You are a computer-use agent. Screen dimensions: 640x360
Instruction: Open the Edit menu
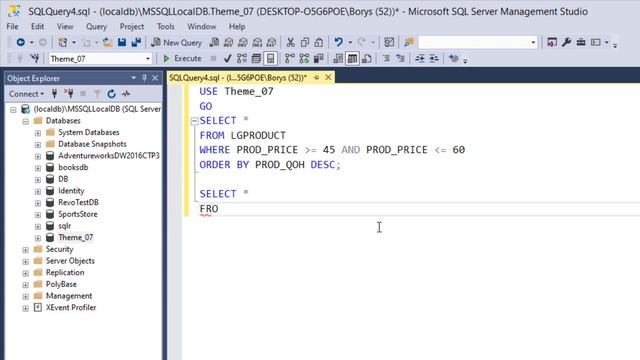click(37, 27)
